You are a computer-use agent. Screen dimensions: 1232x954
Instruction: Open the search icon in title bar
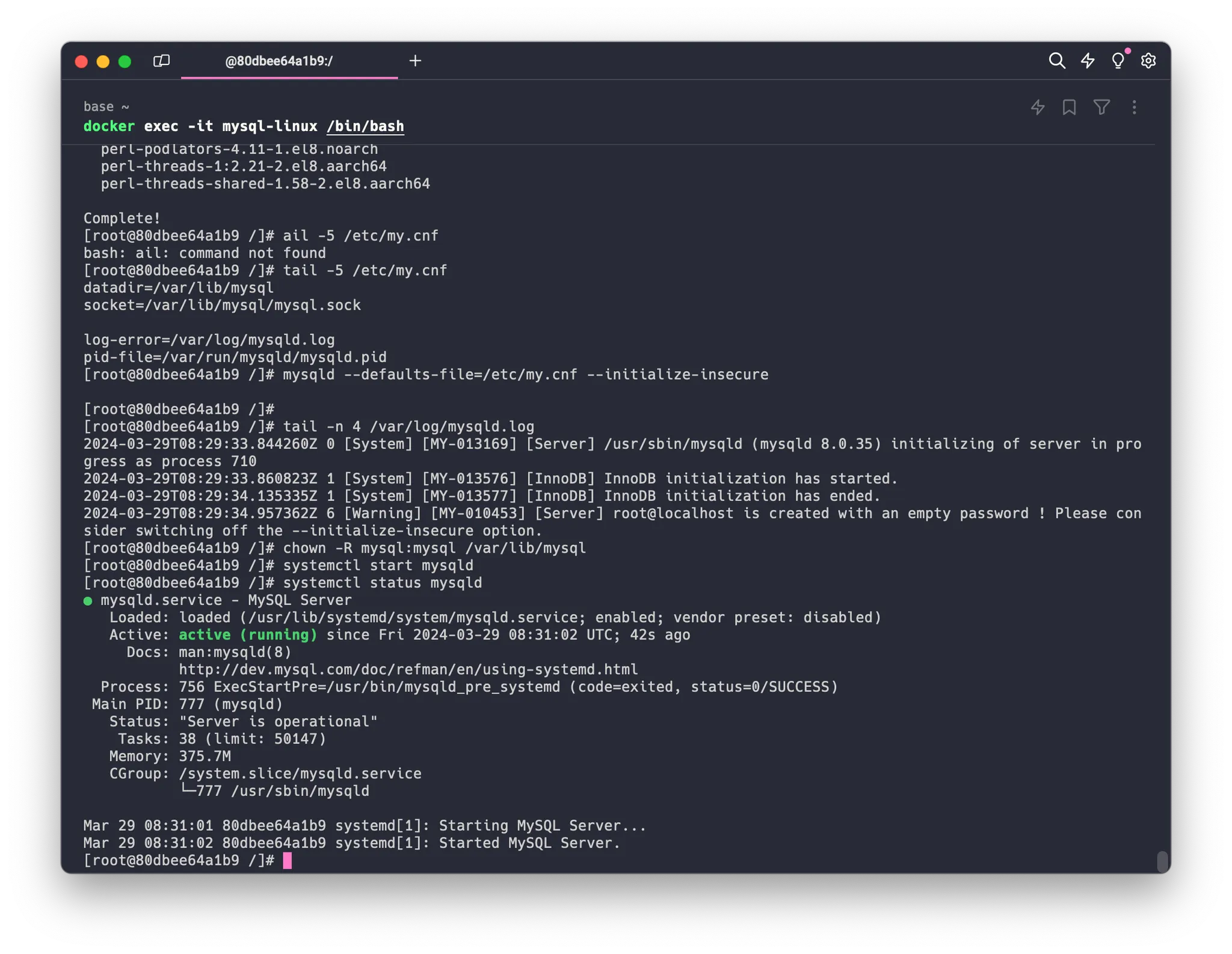click(x=1056, y=61)
